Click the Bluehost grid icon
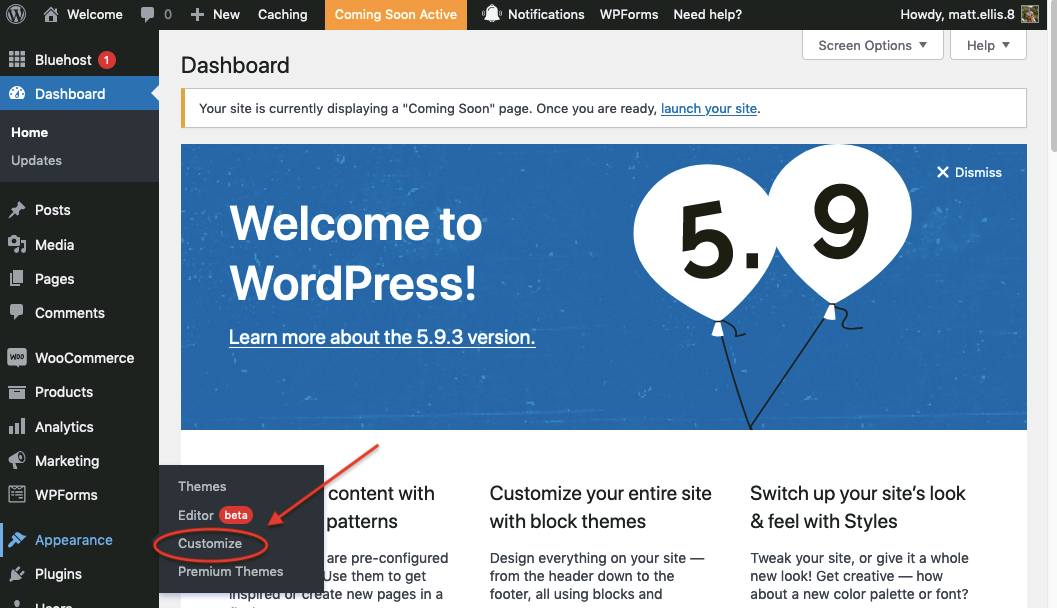 (17, 59)
